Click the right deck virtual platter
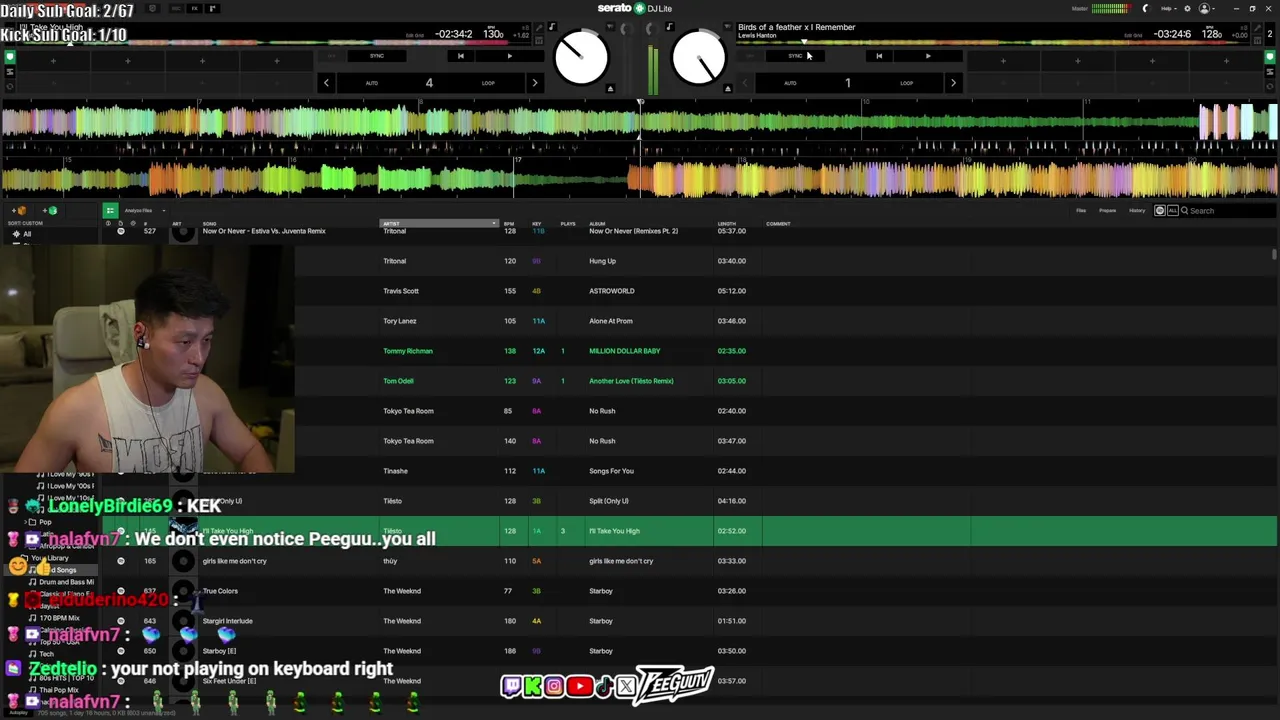Screen dimensions: 1280x720 (x=699, y=57)
